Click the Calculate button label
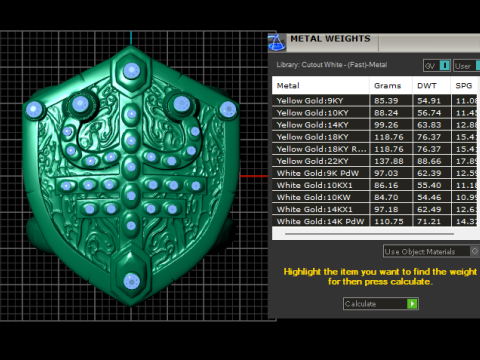 click(360, 304)
